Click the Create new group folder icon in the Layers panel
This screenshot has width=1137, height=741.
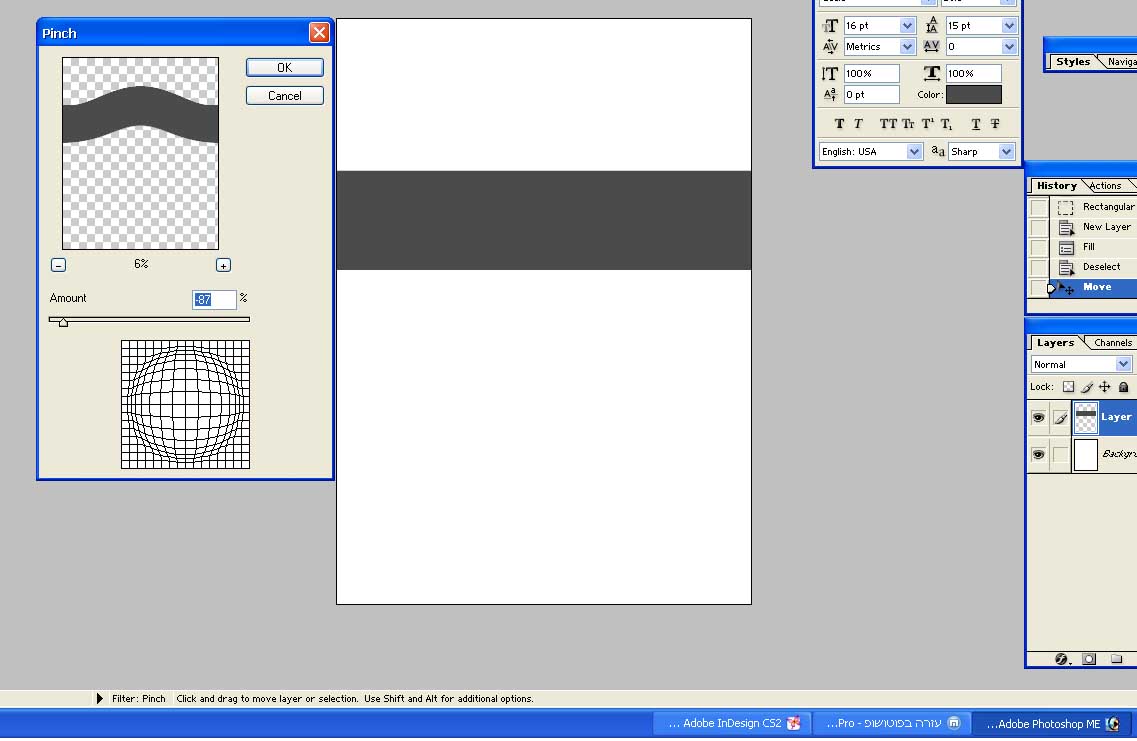pyautogui.click(x=1117, y=659)
